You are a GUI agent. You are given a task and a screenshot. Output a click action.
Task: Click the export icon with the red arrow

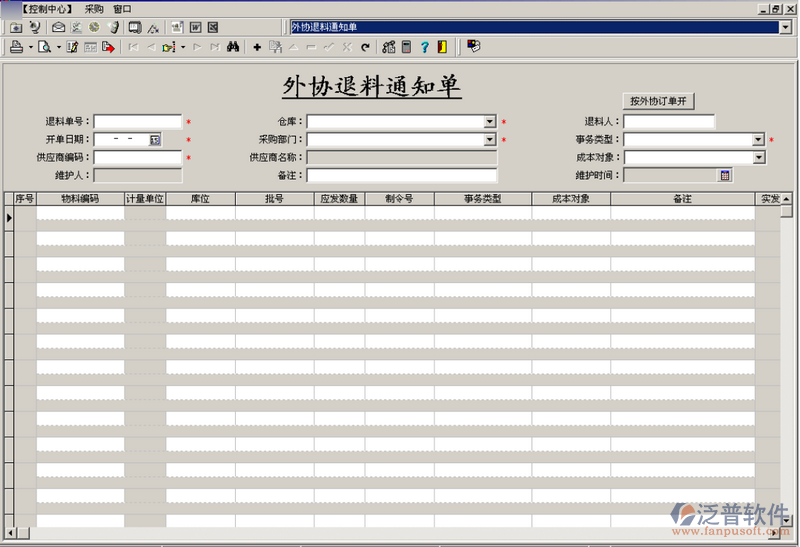click(x=108, y=47)
